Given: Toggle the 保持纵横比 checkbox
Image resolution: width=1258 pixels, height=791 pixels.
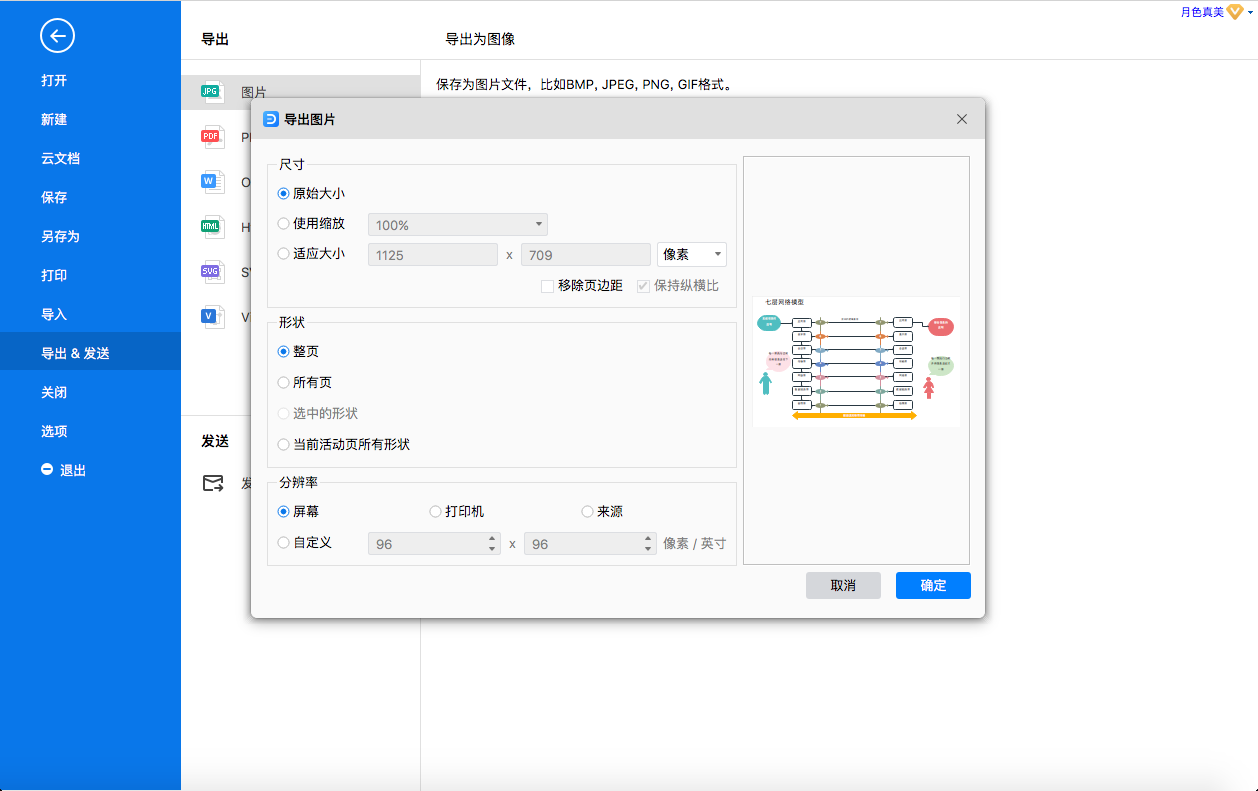Looking at the screenshot, I should pos(678,286).
